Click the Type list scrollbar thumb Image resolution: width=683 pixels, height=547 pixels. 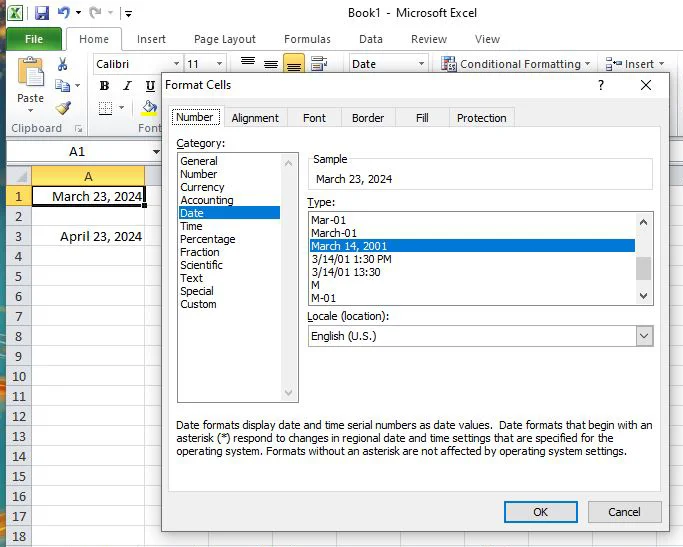[x=643, y=268]
